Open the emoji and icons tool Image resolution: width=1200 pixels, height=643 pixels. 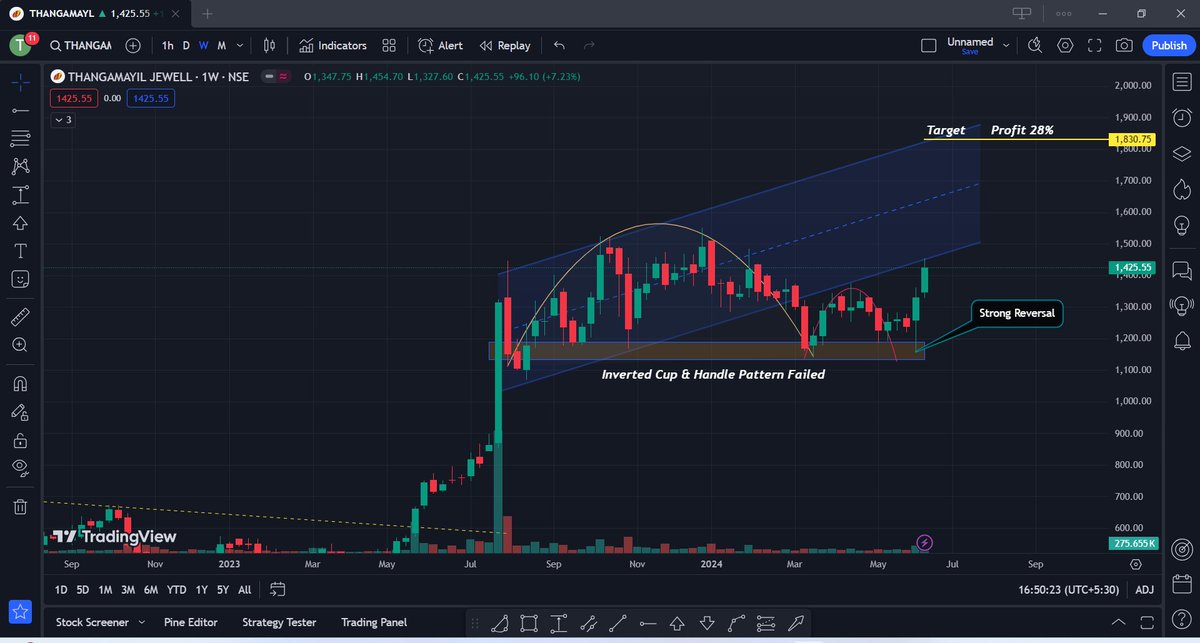click(x=20, y=278)
